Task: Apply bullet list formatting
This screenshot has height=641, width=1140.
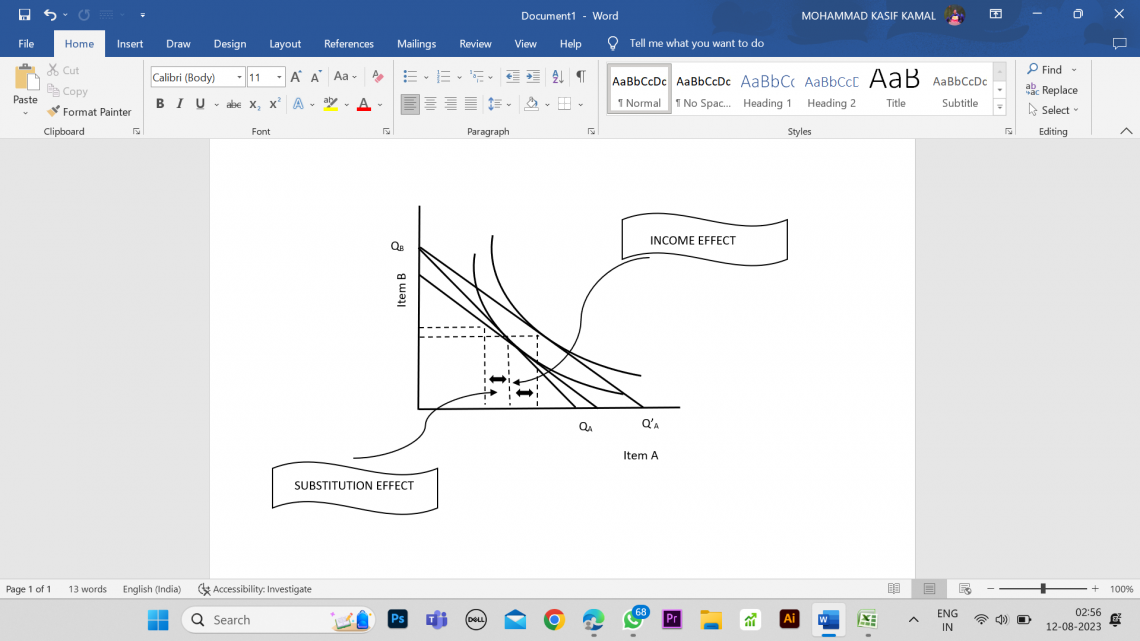Action: point(410,77)
